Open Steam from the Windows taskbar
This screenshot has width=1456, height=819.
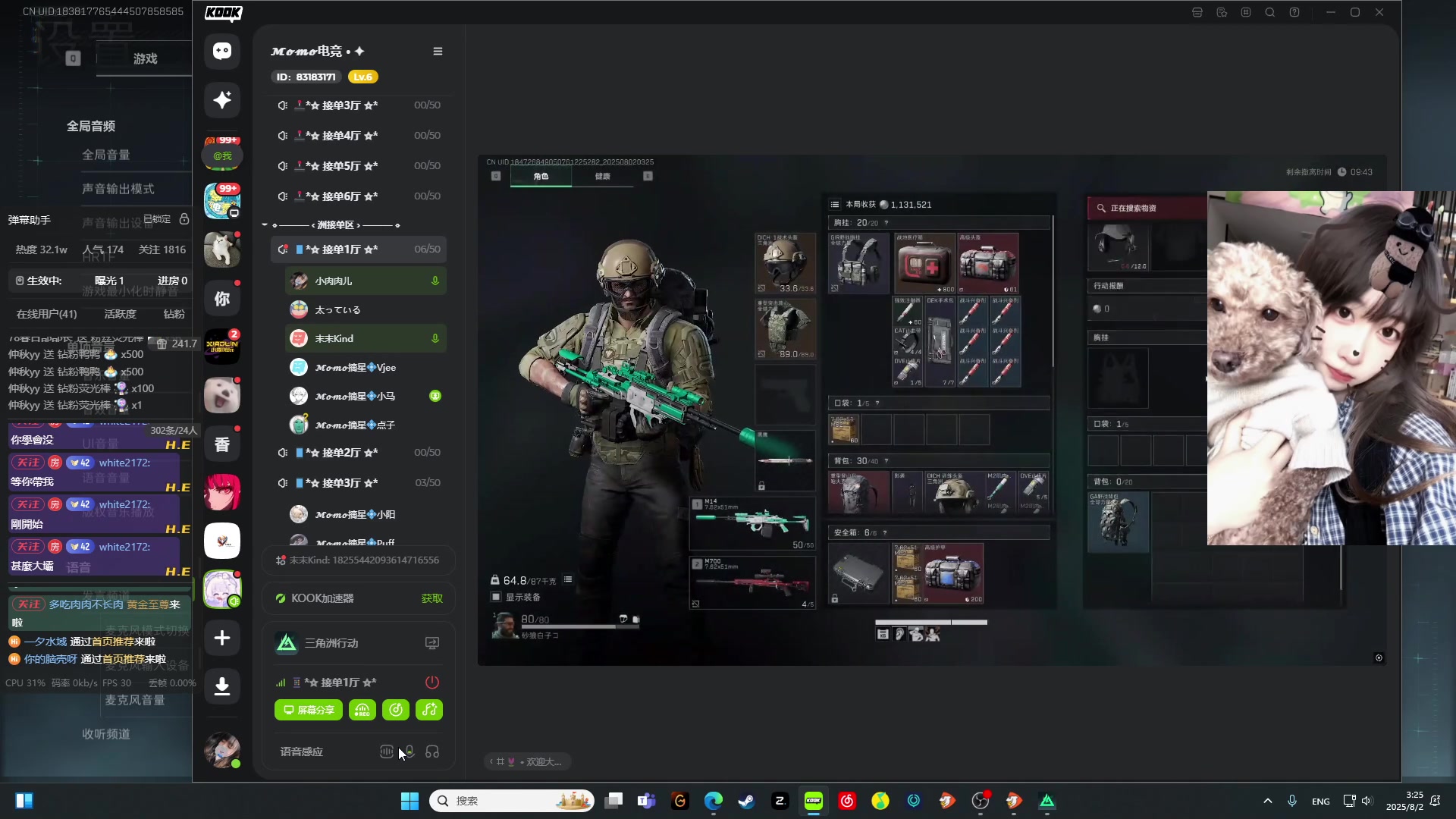pyautogui.click(x=747, y=801)
